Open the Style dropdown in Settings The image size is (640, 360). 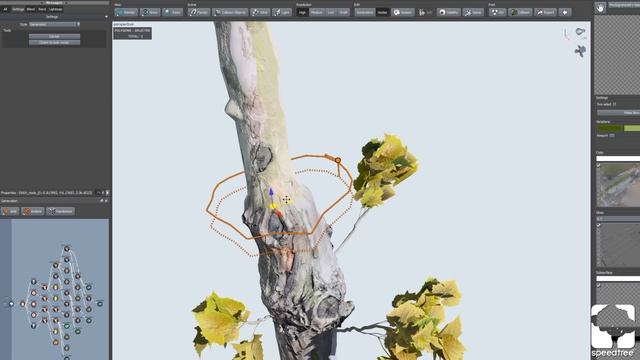click(x=54, y=24)
